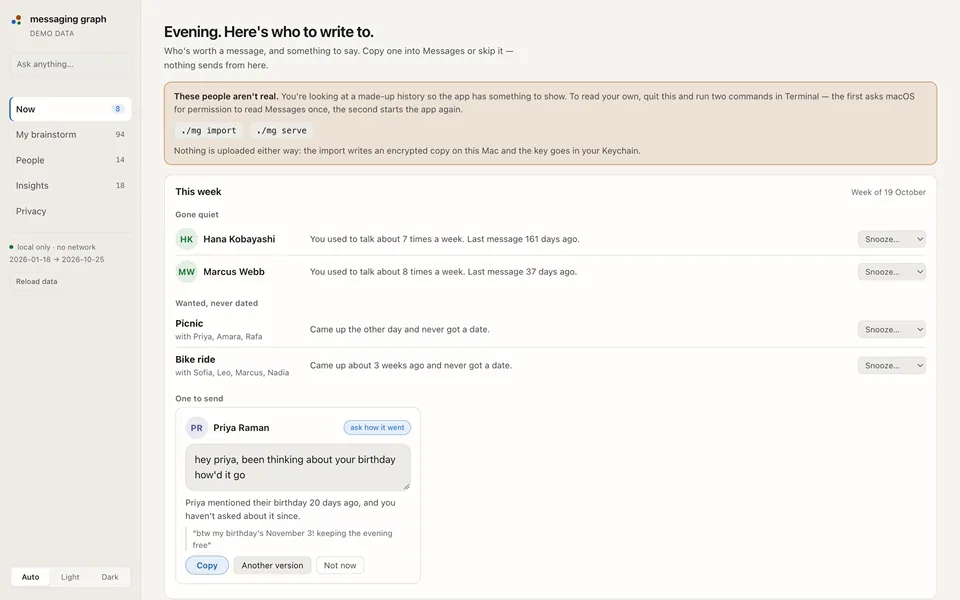The width and height of the screenshot is (960, 600).
Task: Request Another version of the message
Action: click(x=272, y=565)
